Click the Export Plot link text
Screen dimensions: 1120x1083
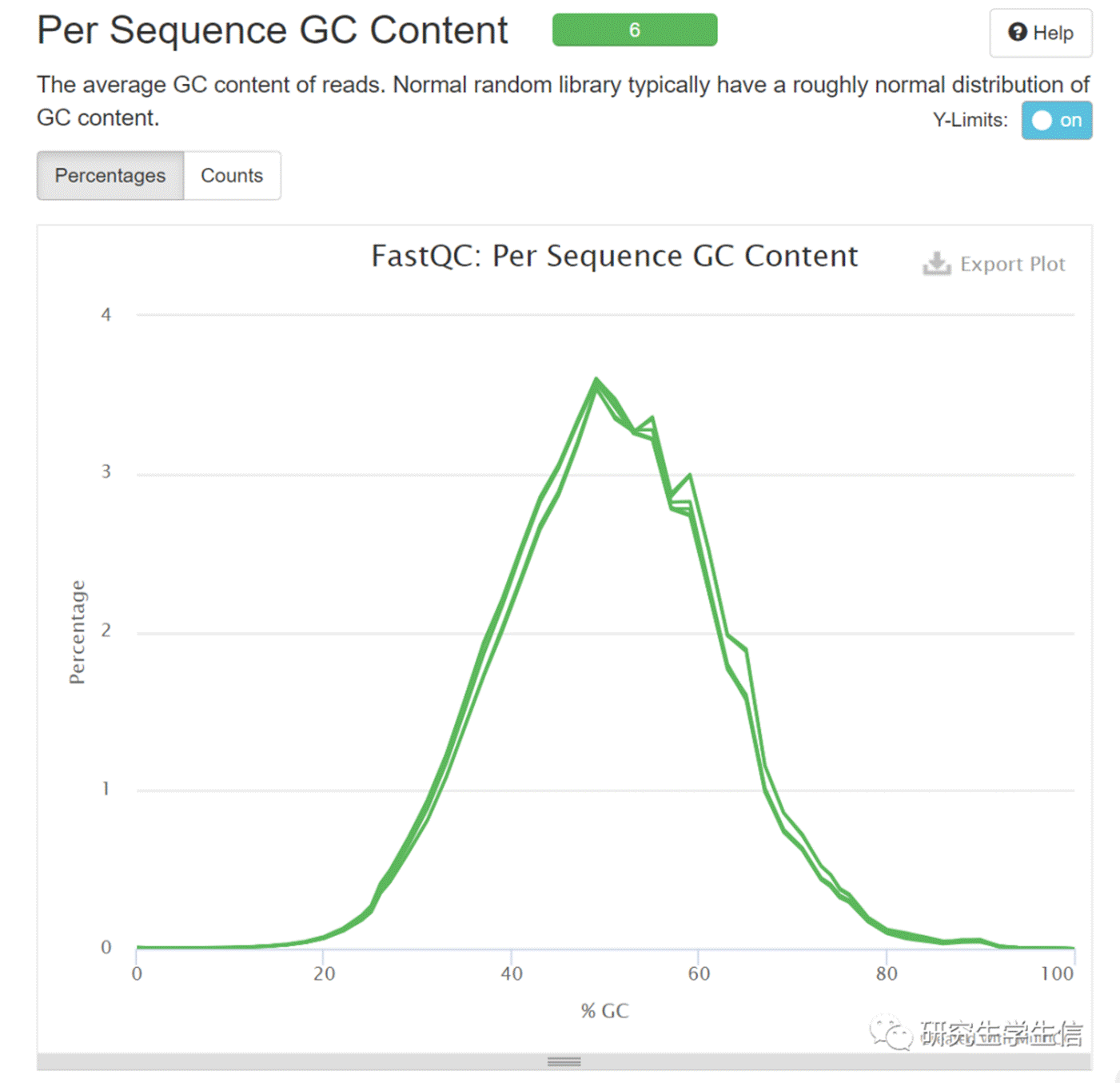click(x=1012, y=264)
